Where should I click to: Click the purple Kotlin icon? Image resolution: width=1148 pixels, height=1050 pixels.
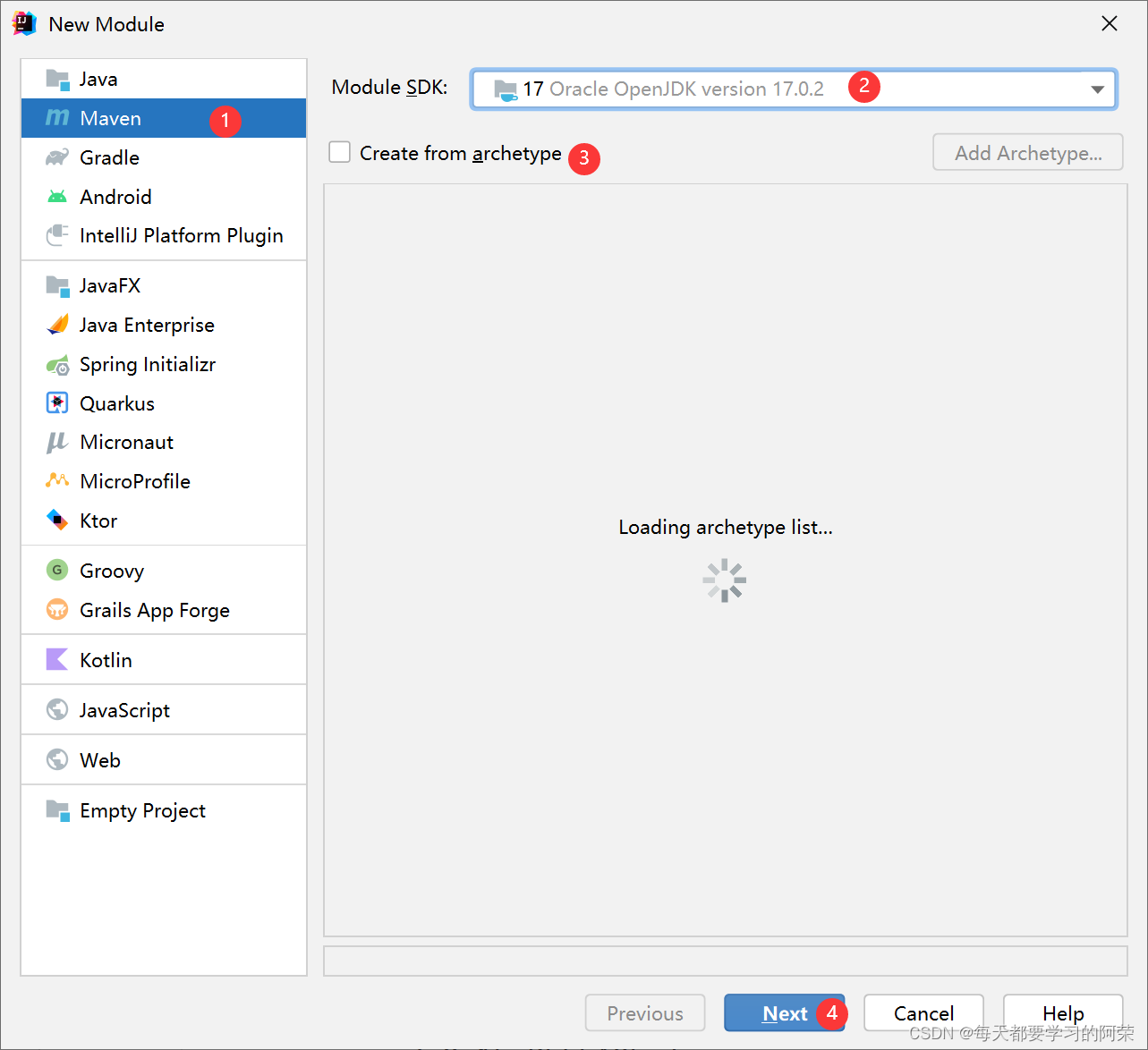coord(57,660)
